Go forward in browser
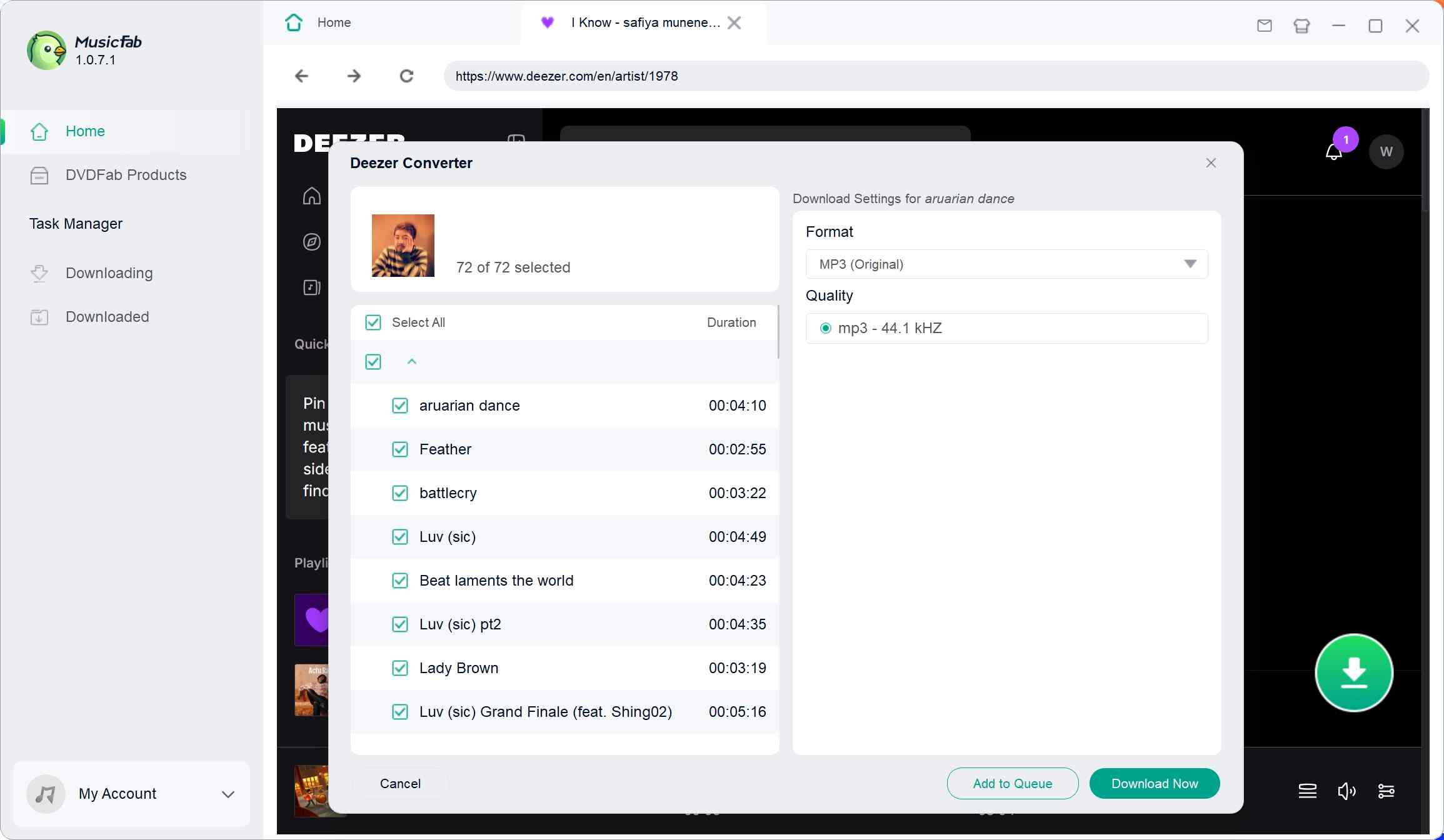 pyautogui.click(x=354, y=76)
